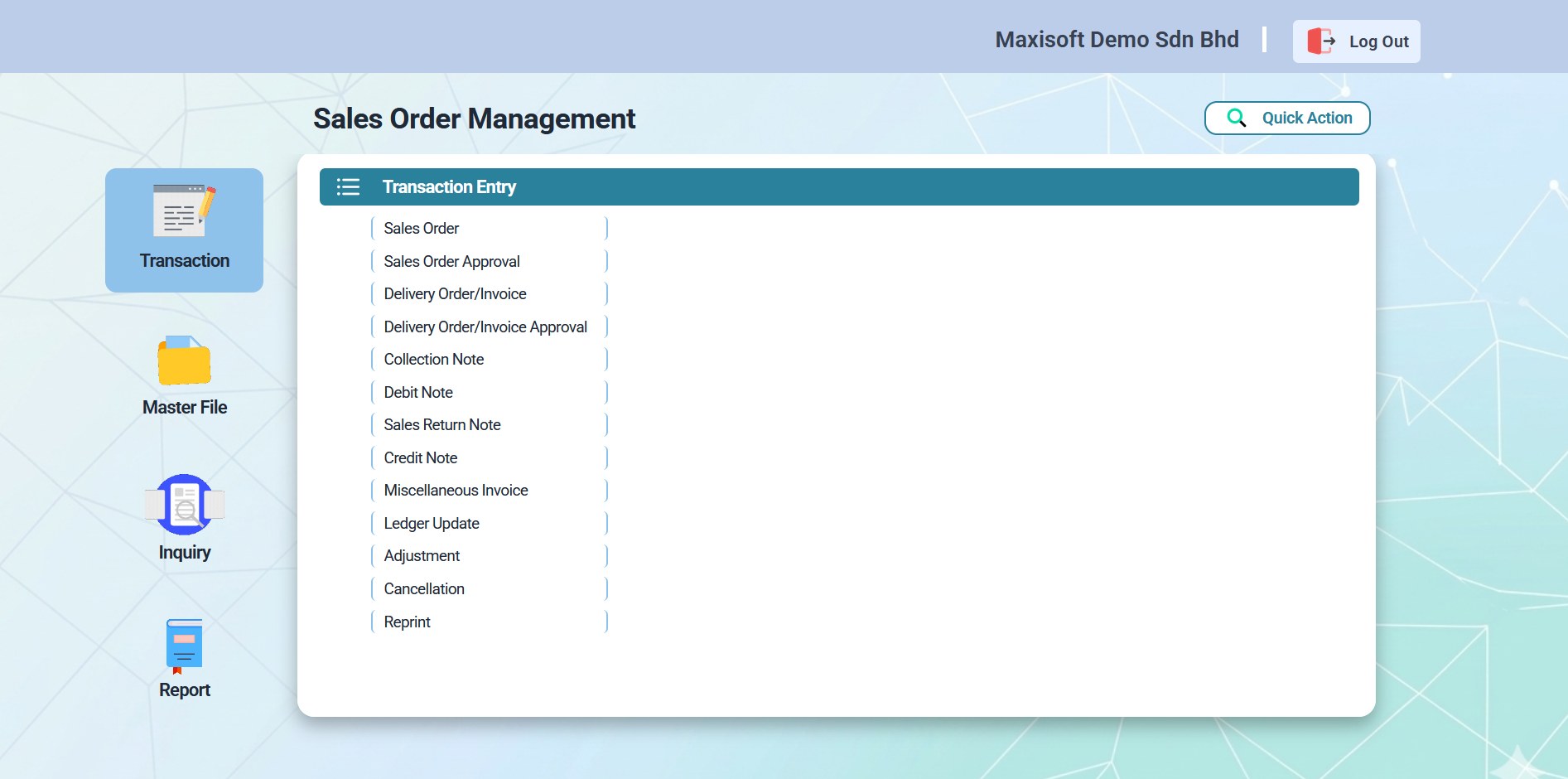Select the Reprint entry
This screenshot has height=779, width=1568.
pyautogui.click(x=489, y=622)
